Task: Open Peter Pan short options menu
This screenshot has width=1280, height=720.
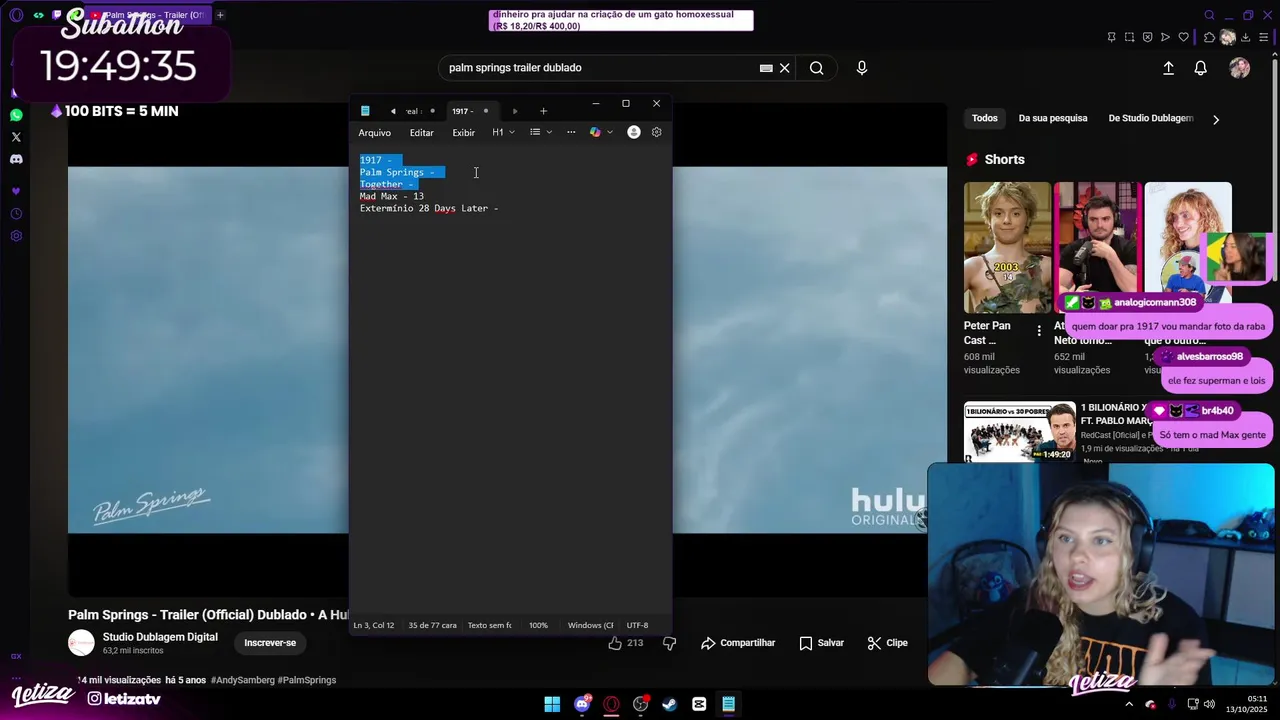Action: (1039, 331)
